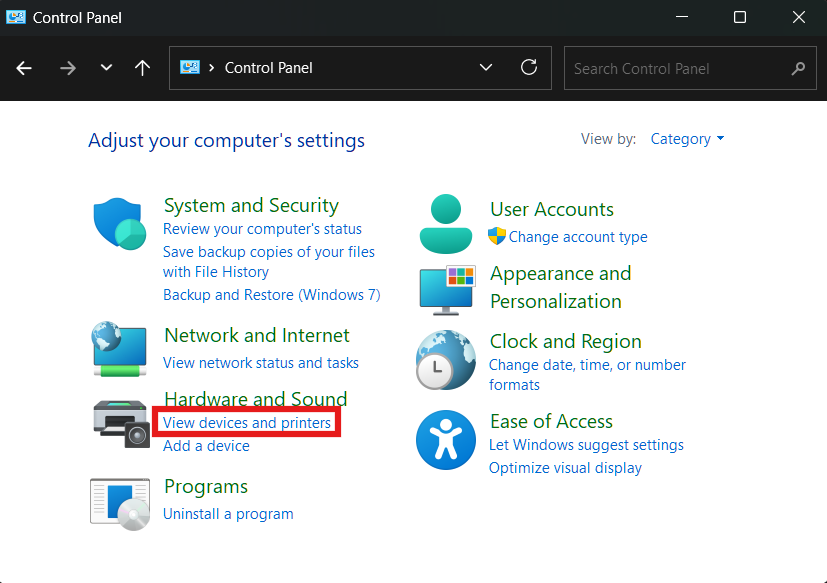The image size is (827, 583).
Task: Expand the recent locations chevron
Action: tap(106, 68)
